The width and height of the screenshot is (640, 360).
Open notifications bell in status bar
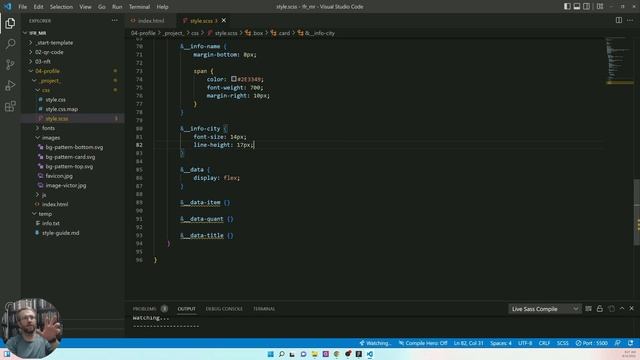pos(631,343)
